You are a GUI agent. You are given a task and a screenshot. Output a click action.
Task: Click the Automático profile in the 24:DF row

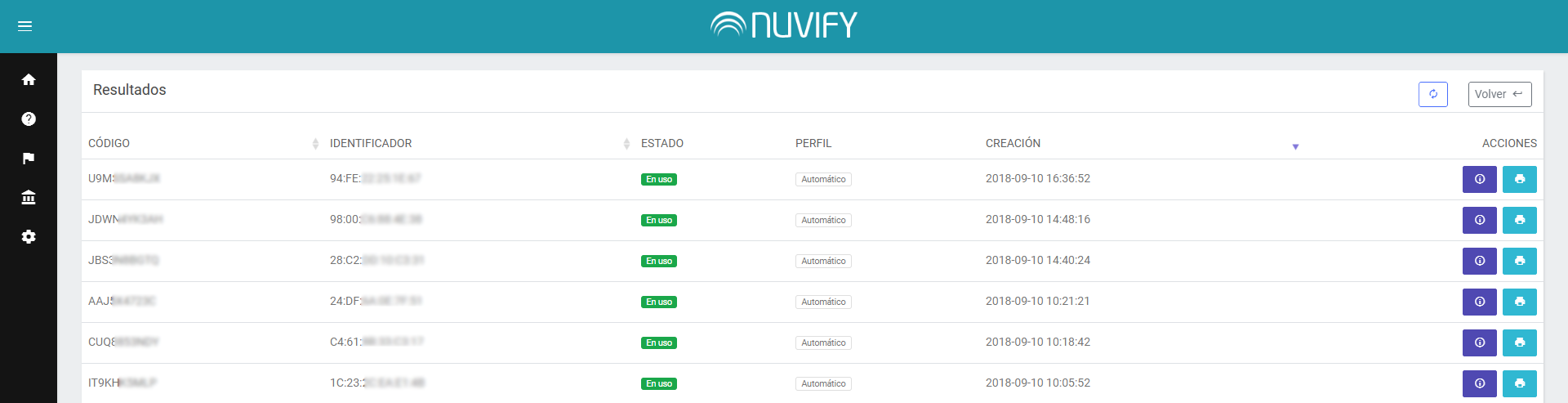[823, 302]
